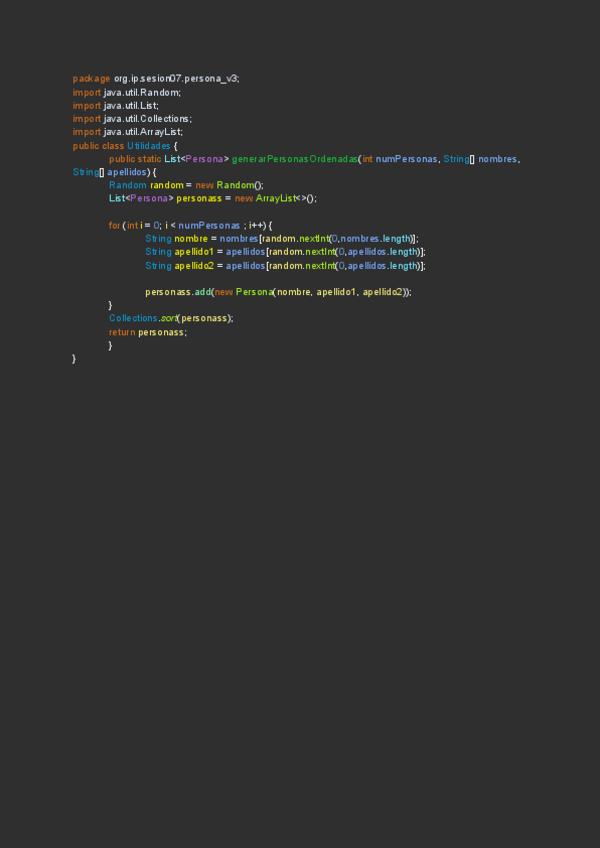
Task: Select the 'java.util.List' import line
Action: pos(131,105)
